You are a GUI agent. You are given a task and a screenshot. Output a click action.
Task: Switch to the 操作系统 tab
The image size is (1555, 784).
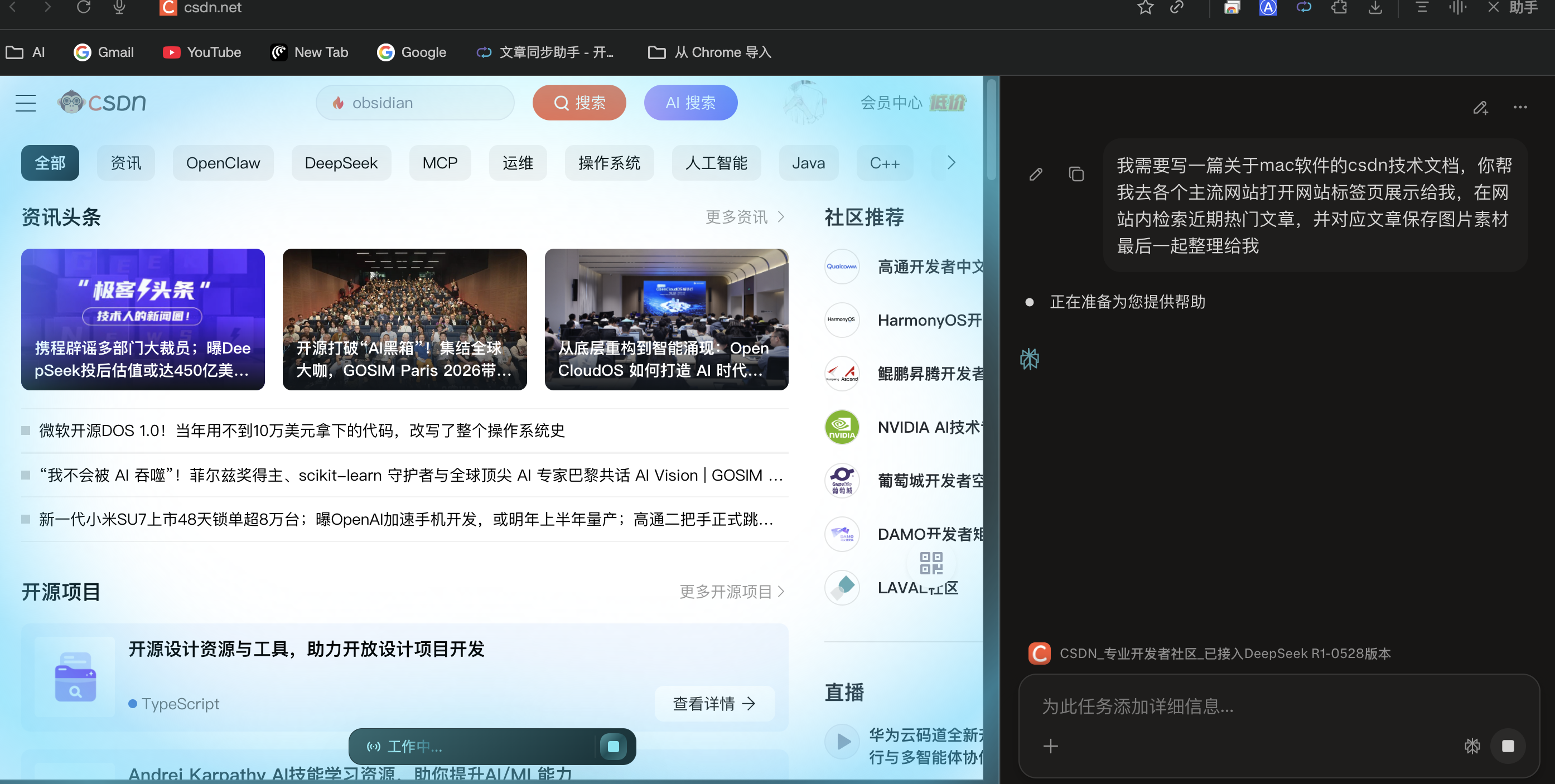(x=609, y=163)
